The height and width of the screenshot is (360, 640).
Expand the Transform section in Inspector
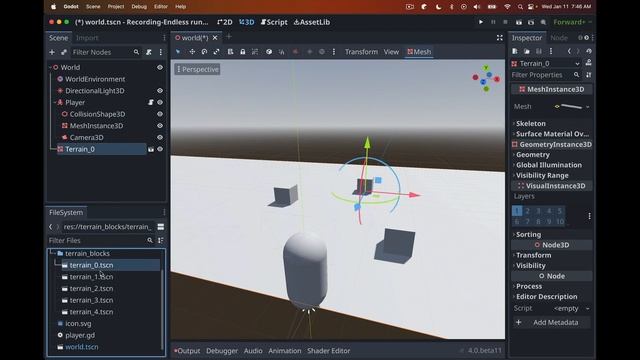pos(533,255)
